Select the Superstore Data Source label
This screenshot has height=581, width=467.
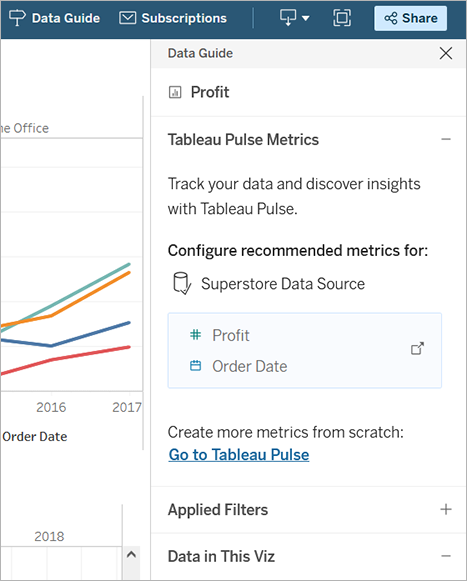pos(283,284)
